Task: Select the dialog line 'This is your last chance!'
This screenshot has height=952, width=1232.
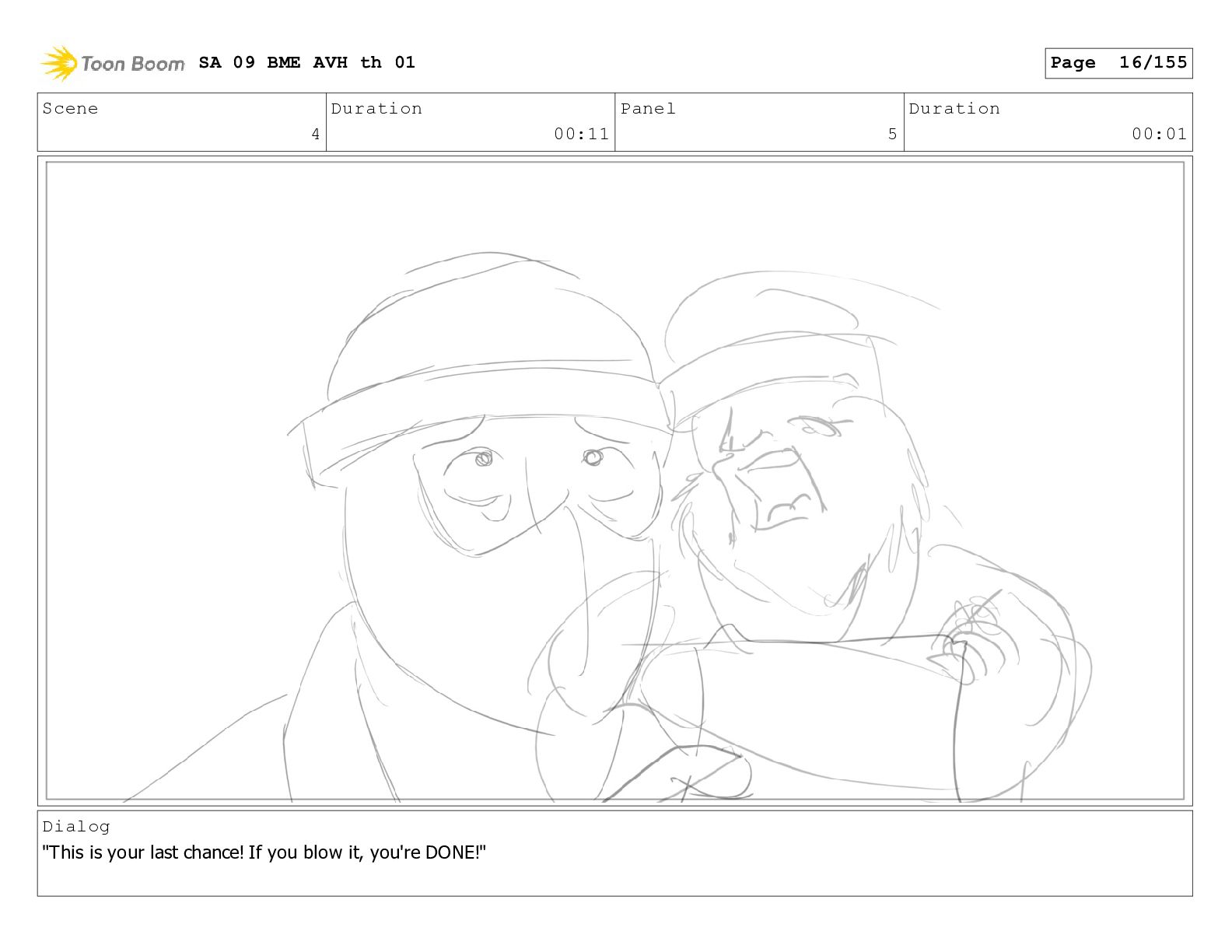Action: [143, 852]
